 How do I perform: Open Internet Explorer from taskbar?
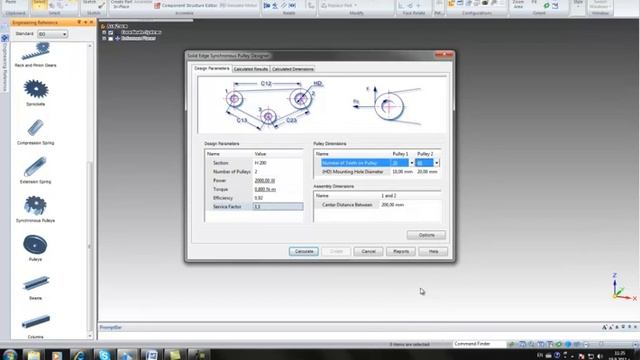(x=80, y=355)
